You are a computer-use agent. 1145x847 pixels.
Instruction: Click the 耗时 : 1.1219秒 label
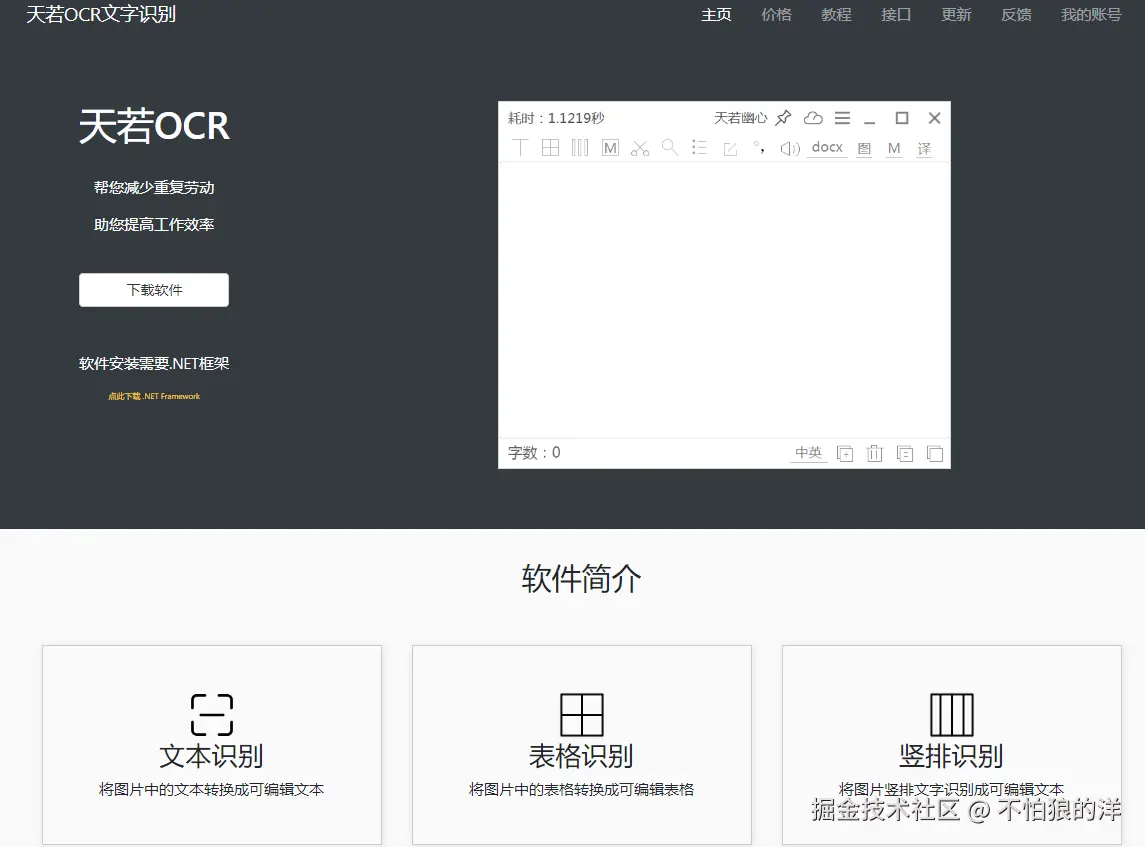click(x=556, y=118)
